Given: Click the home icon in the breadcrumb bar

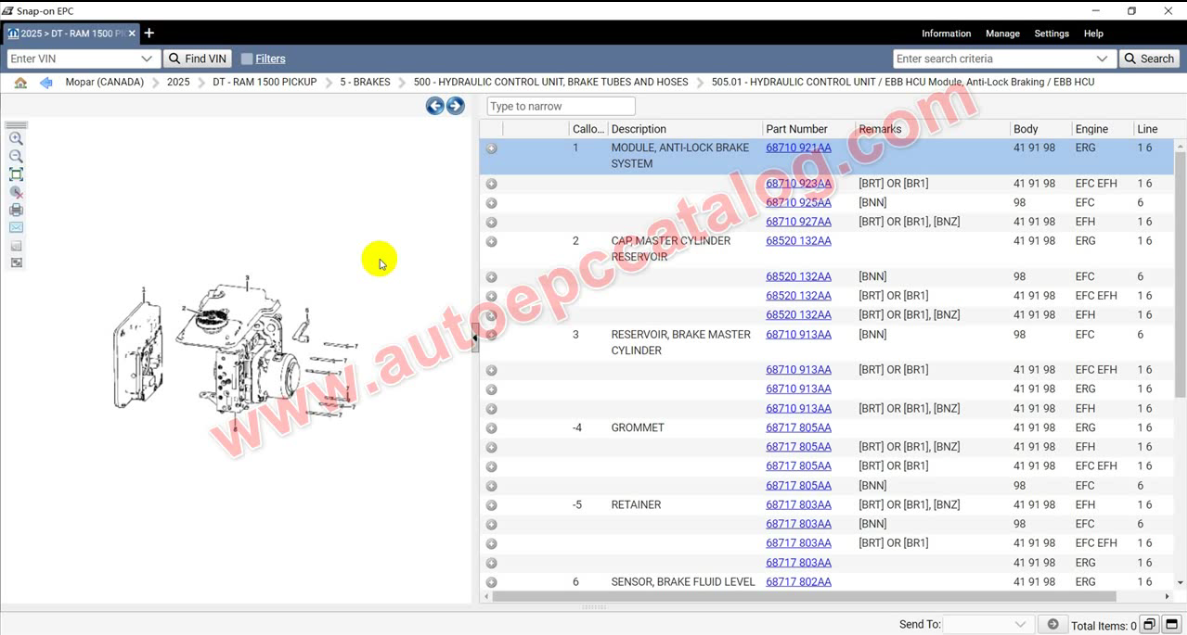Looking at the screenshot, I should (20, 82).
